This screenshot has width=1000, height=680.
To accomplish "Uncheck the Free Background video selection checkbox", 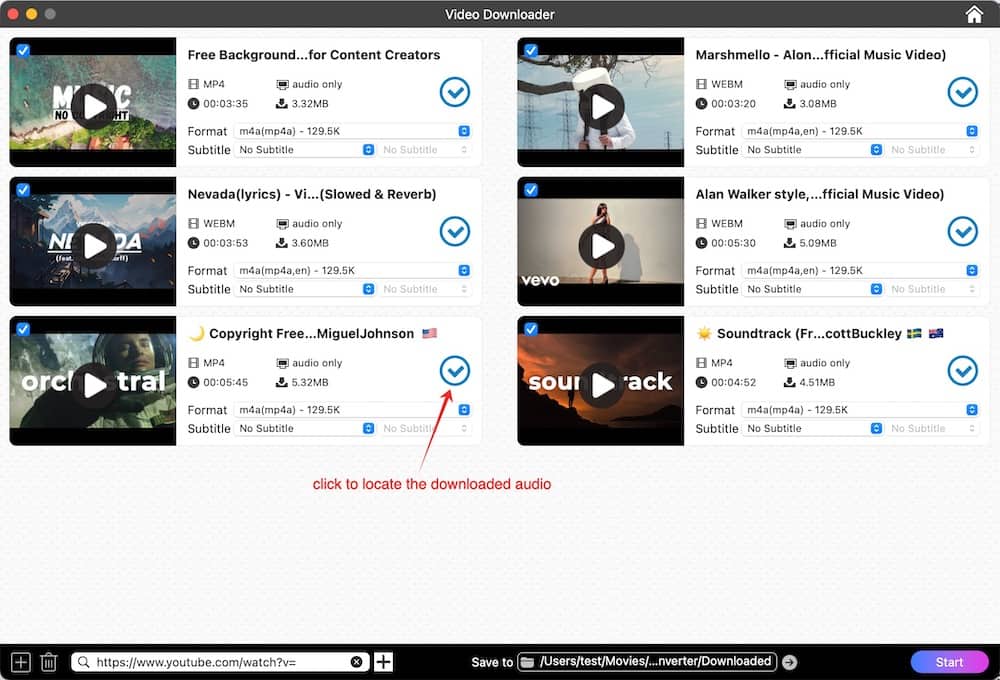I will click(x=22, y=48).
